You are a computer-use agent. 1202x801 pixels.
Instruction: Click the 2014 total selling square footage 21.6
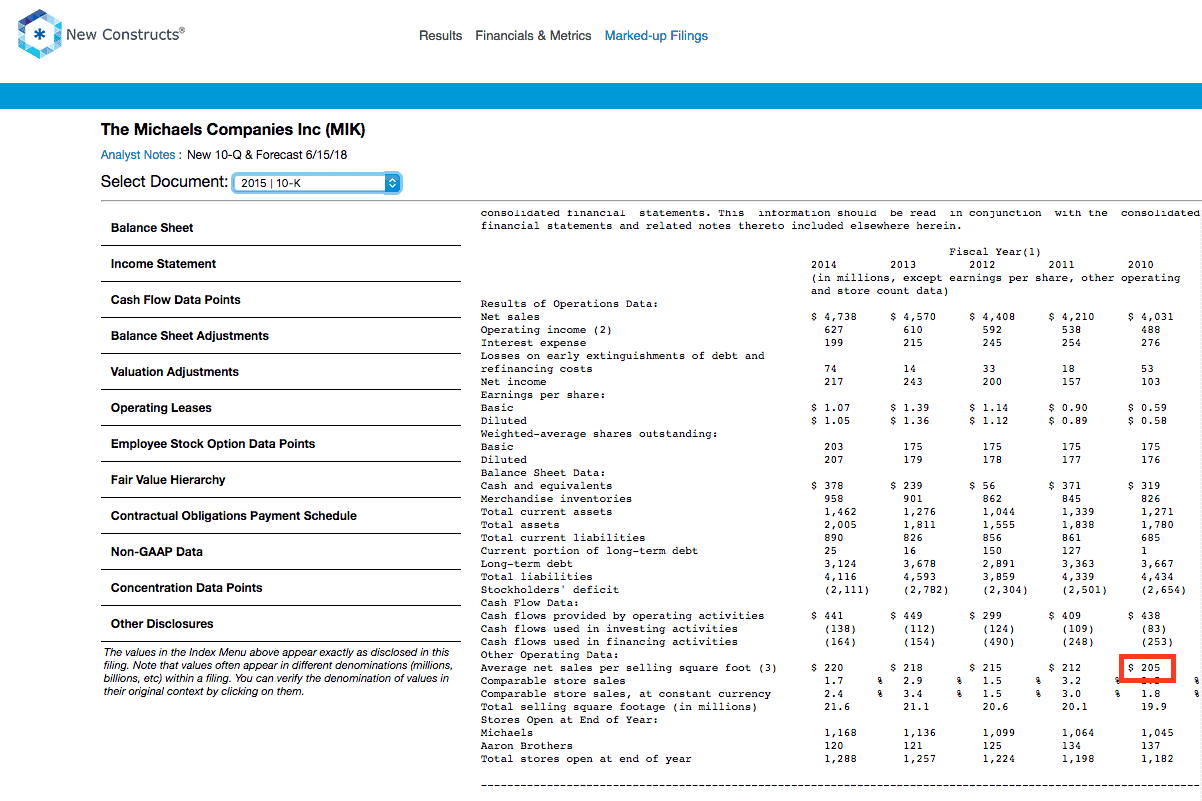pos(837,707)
